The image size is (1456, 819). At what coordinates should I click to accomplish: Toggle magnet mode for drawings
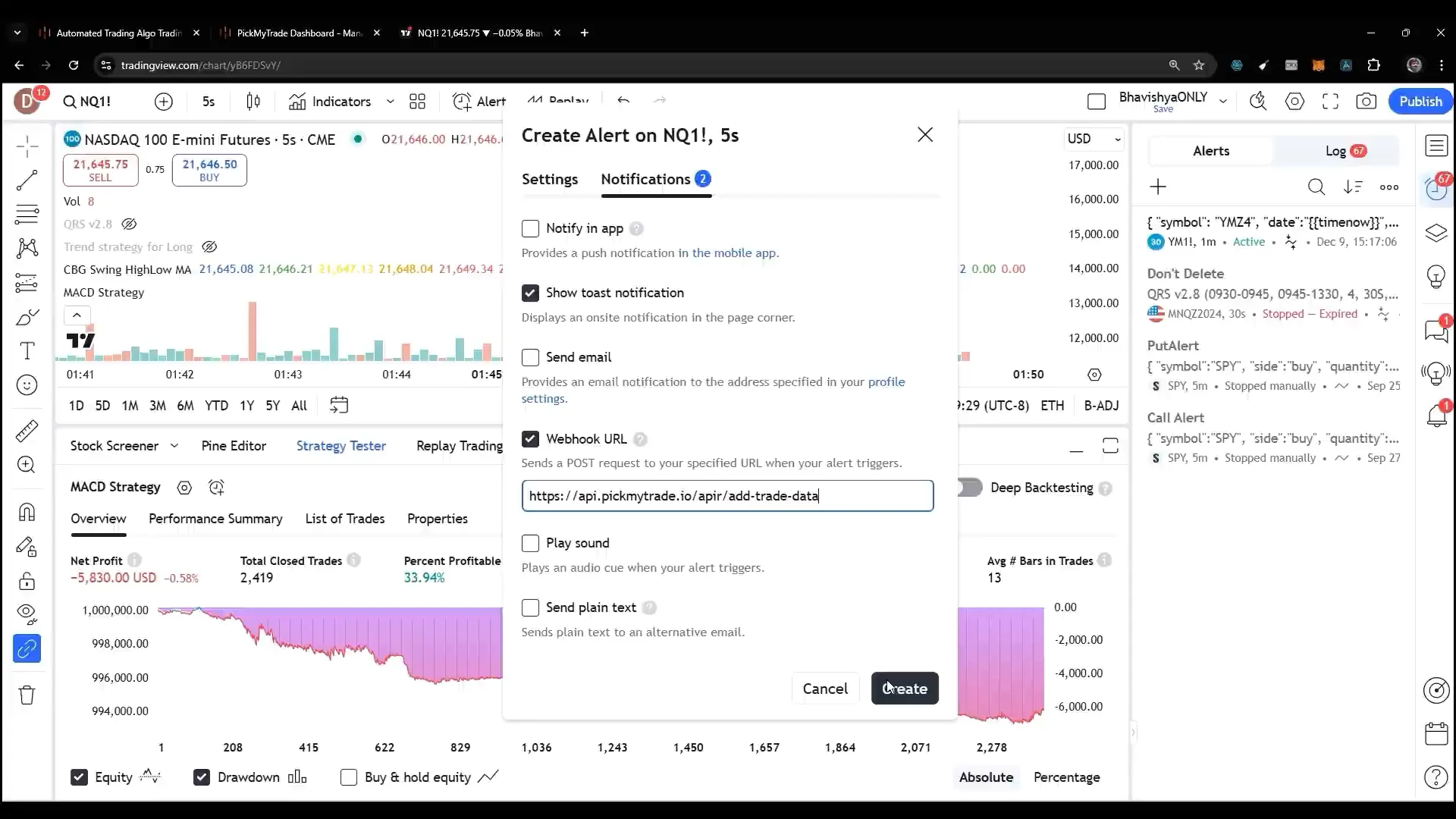click(x=27, y=512)
